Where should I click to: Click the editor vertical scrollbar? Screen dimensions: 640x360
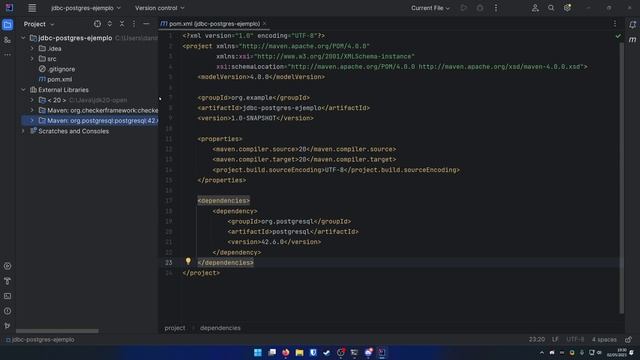622,178
